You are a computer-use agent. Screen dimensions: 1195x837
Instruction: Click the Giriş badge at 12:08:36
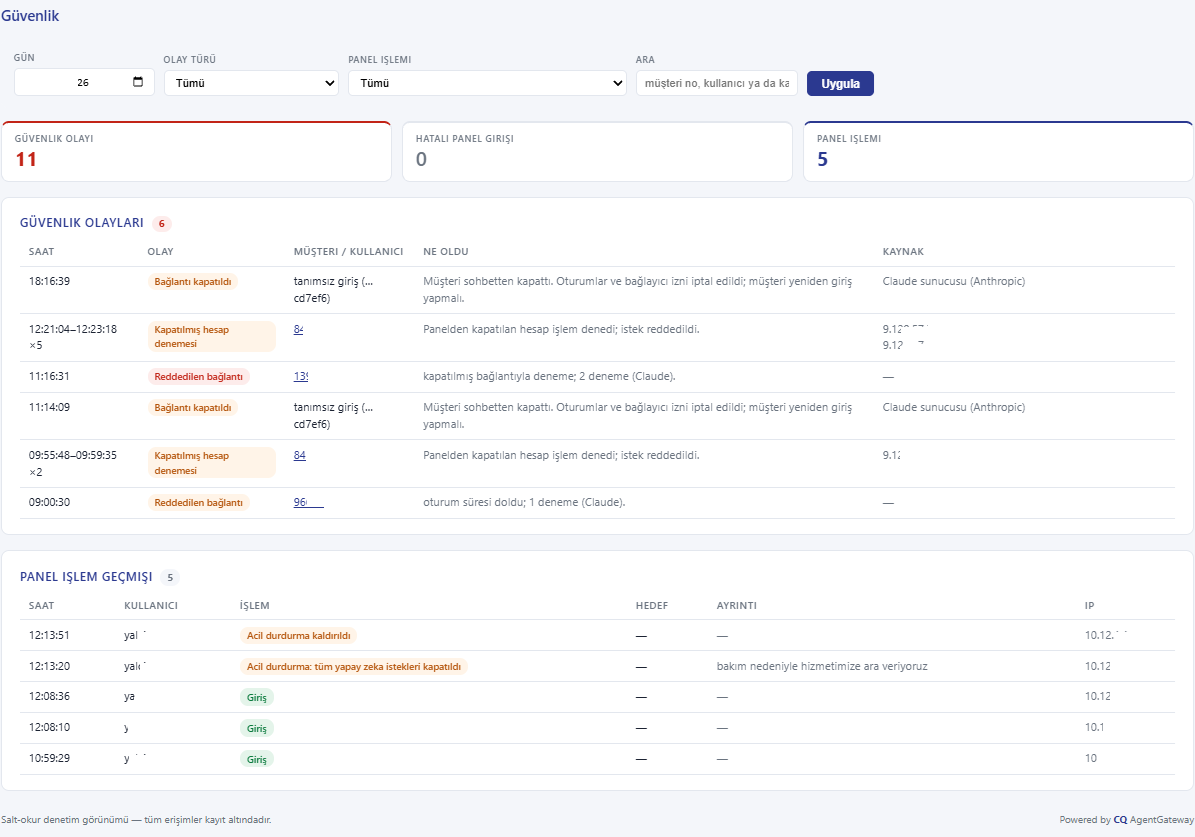click(257, 698)
